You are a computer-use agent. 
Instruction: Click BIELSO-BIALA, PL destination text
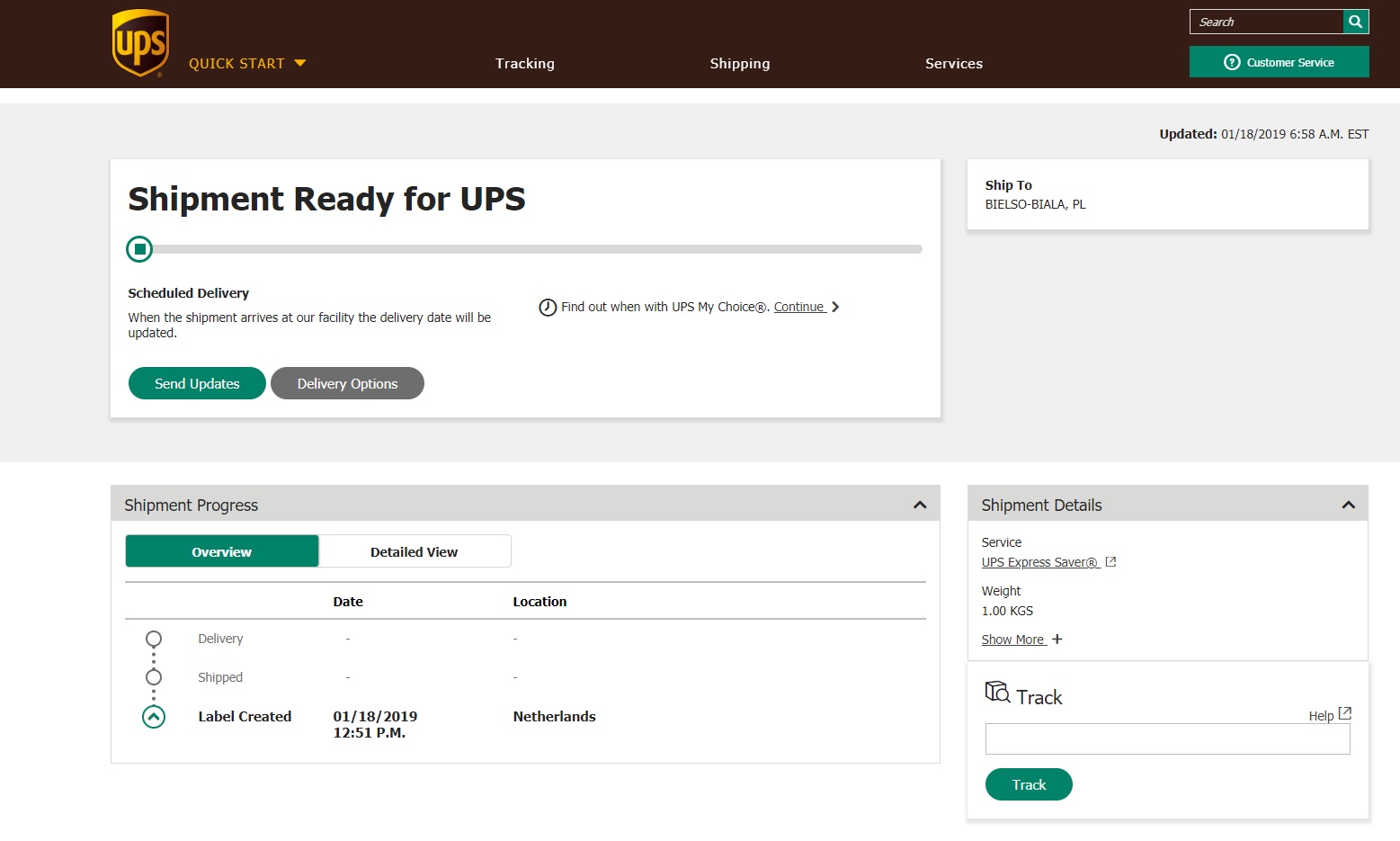[1036, 204]
